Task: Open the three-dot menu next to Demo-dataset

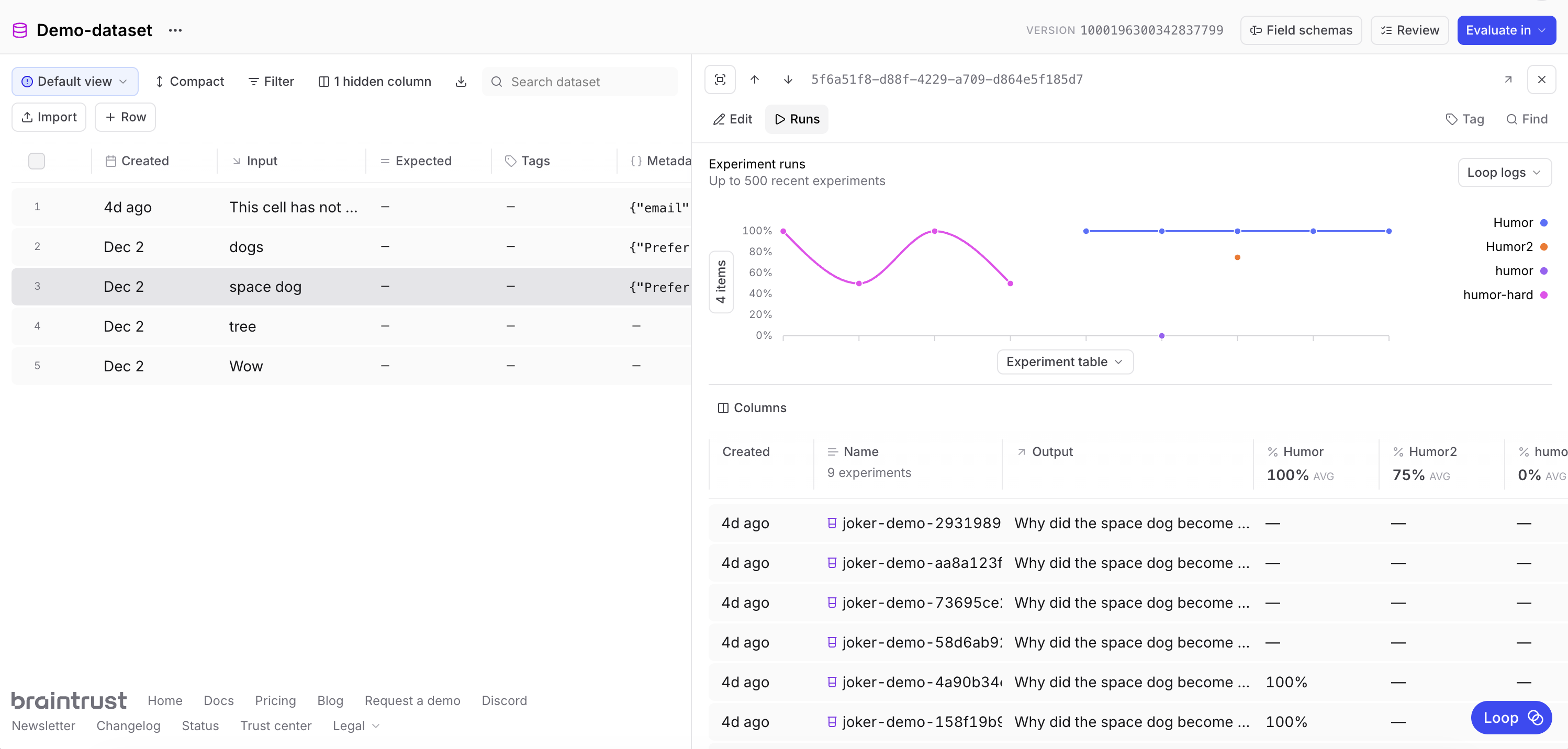Action: (175, 30)
